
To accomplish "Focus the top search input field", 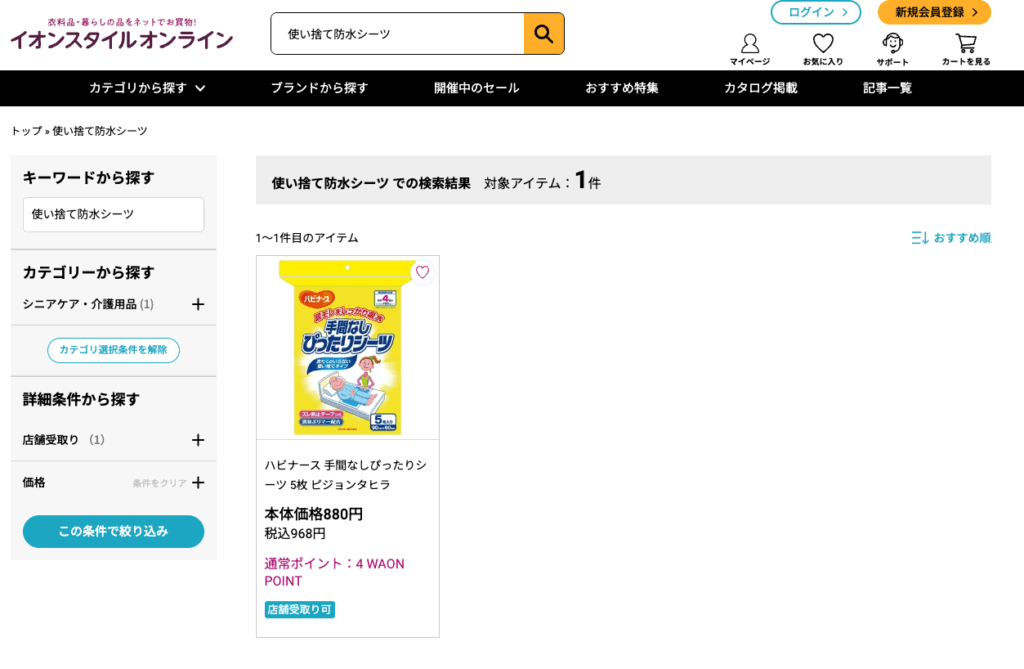I will click(x=398, y=33).
